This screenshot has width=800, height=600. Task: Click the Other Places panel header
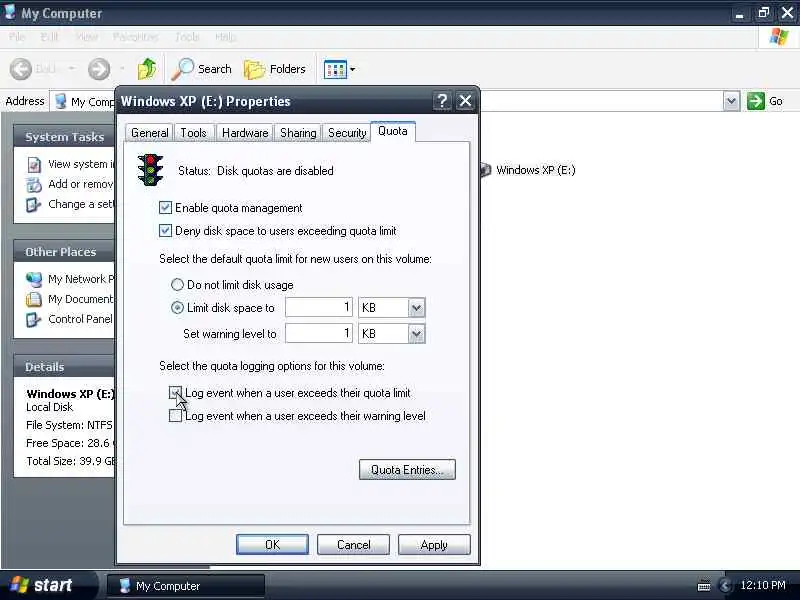pos(65,252)
